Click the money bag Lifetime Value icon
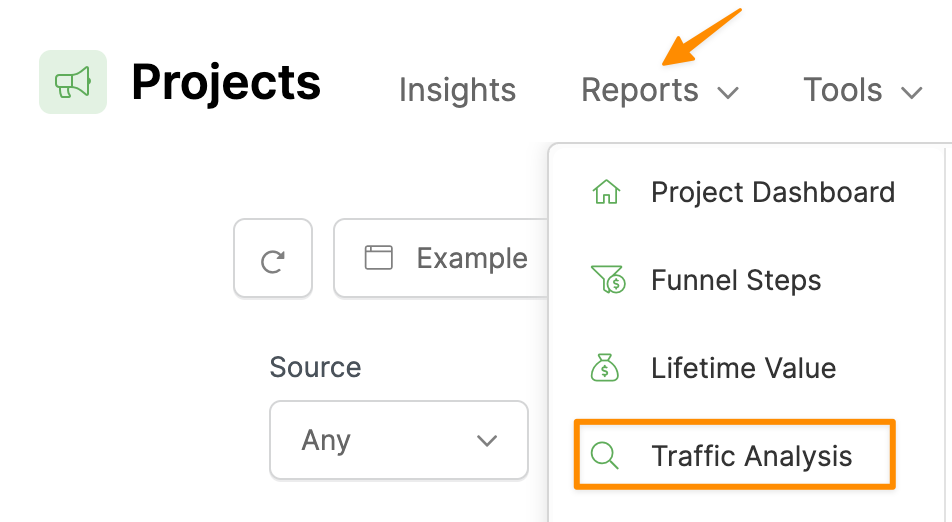This screenshot has width=952, height=522. coord(606,368)
